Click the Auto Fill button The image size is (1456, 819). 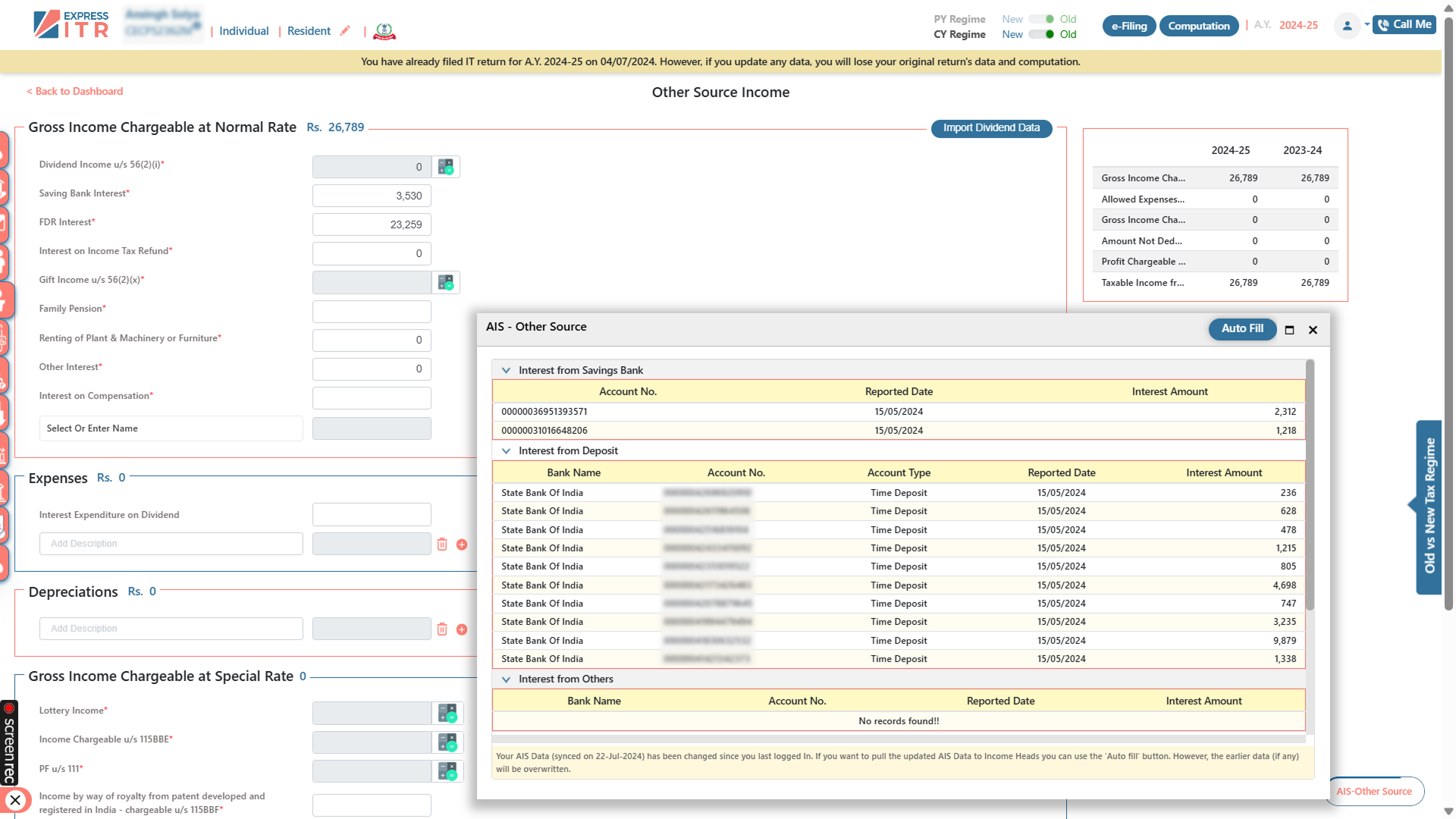[x=1242, y=329]
